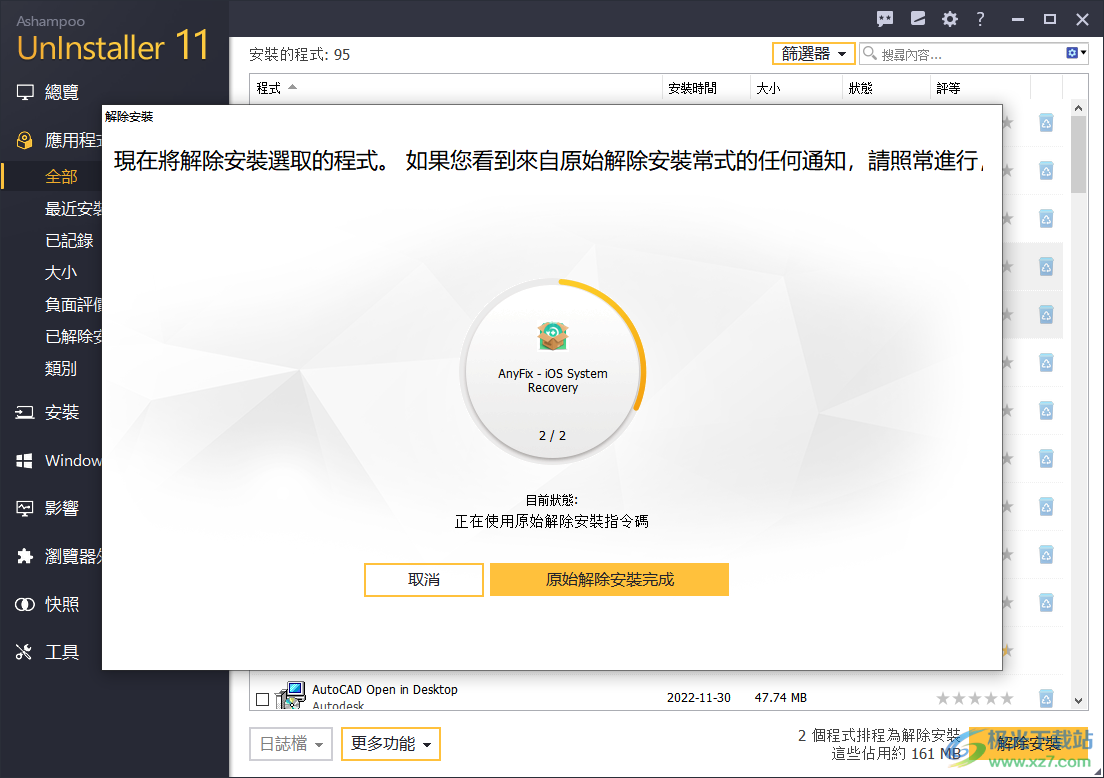Click the AutoCAD Open in Desktop uninstall bin icon
The image size is (1104, 778).
coord(1046,698)
